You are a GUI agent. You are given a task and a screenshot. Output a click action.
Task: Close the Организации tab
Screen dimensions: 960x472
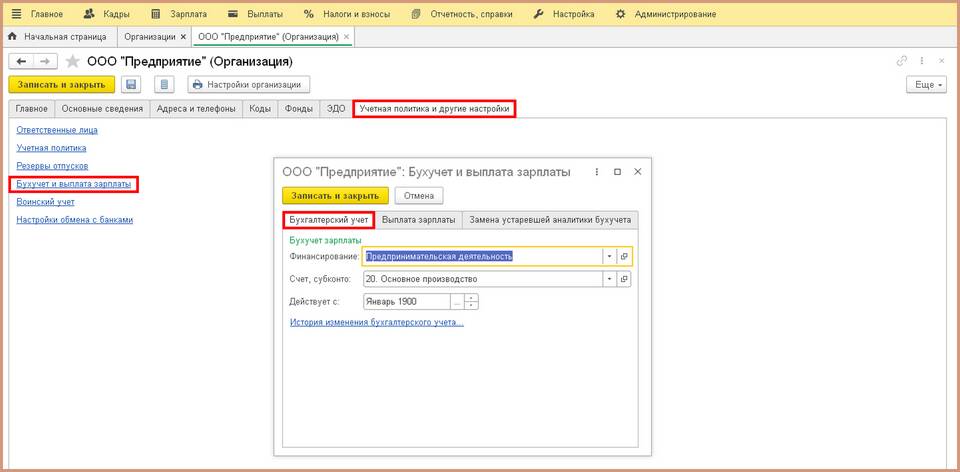[183, 37]
